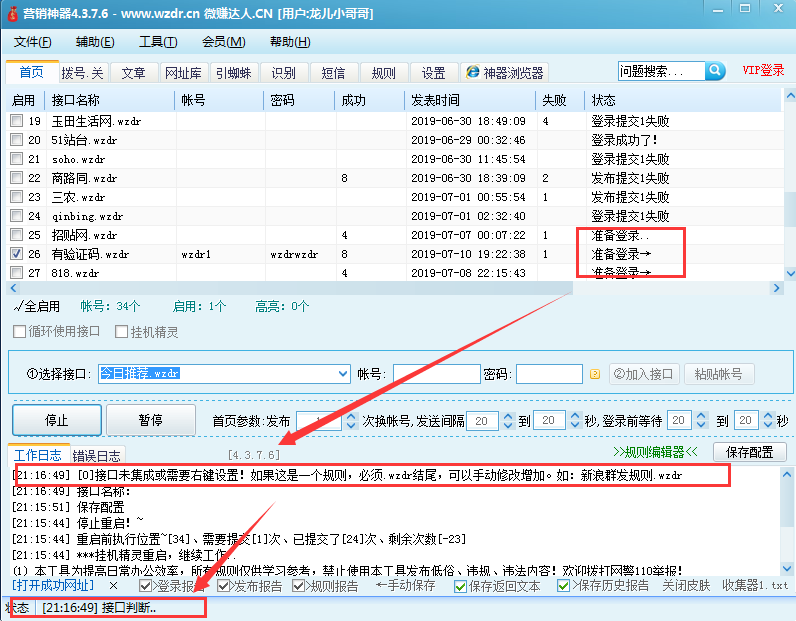Switch to the 引蜘蛛 tab
796x621 pixels.
pos(234,73)
